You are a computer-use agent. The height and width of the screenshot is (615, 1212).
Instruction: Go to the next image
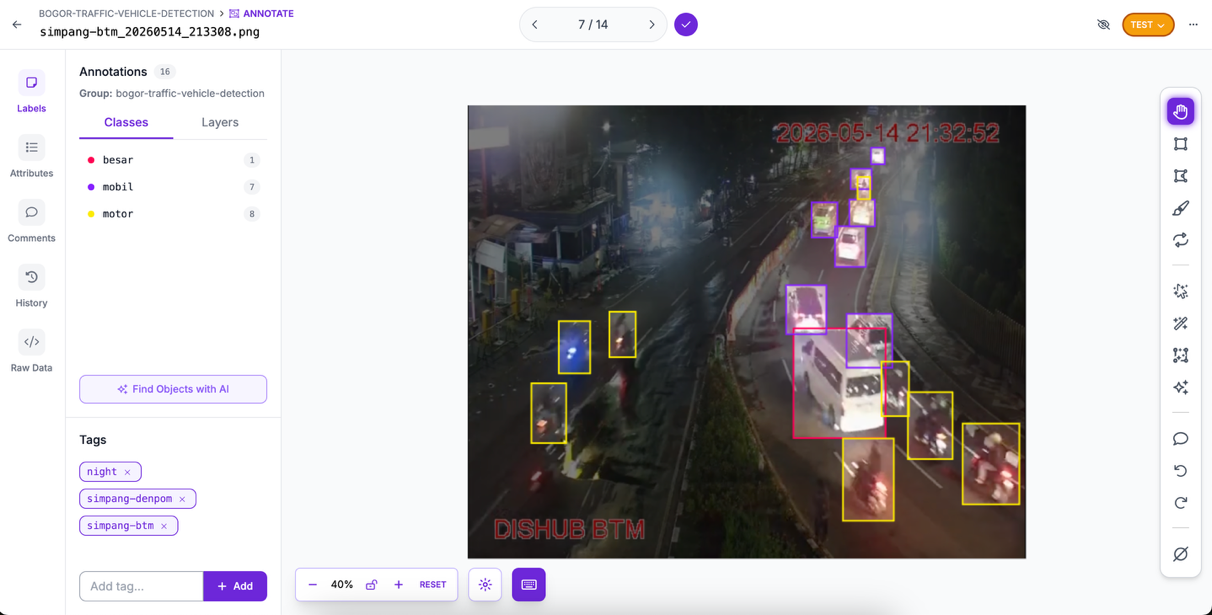point(652,25)
